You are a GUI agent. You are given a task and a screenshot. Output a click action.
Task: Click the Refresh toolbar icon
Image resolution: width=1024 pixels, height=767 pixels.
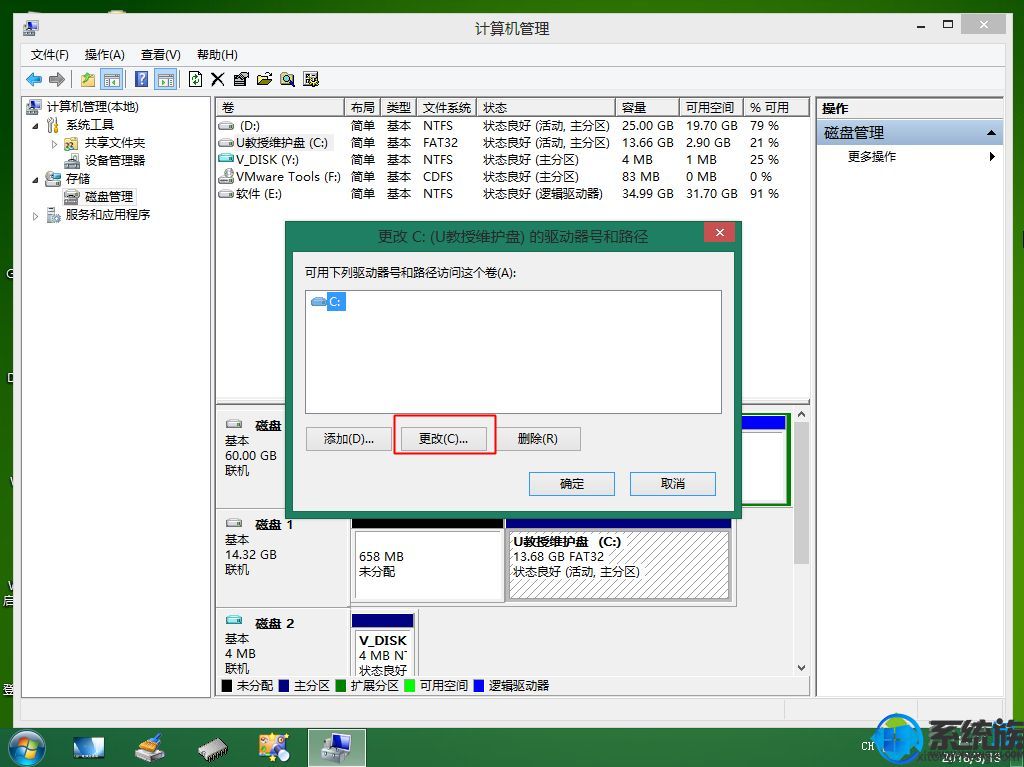pos(195,80)
